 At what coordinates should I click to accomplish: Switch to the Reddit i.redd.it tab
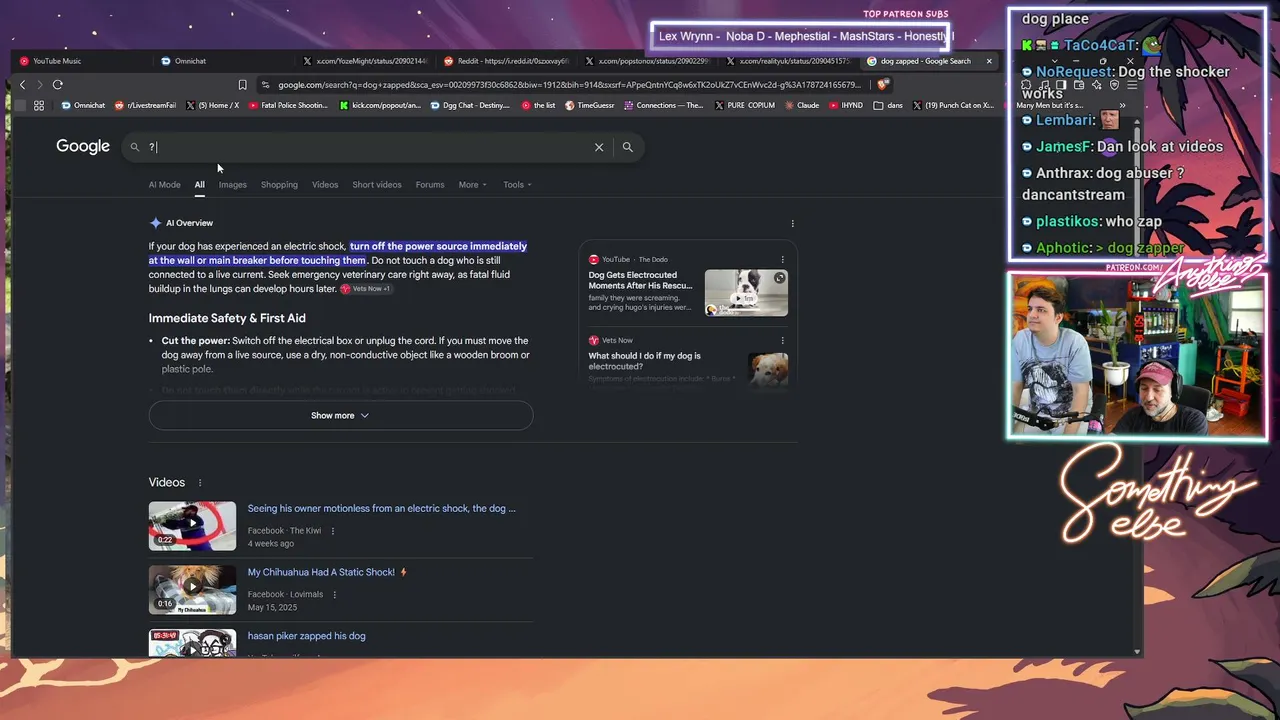pyautogui.click(x=506, y=61)
